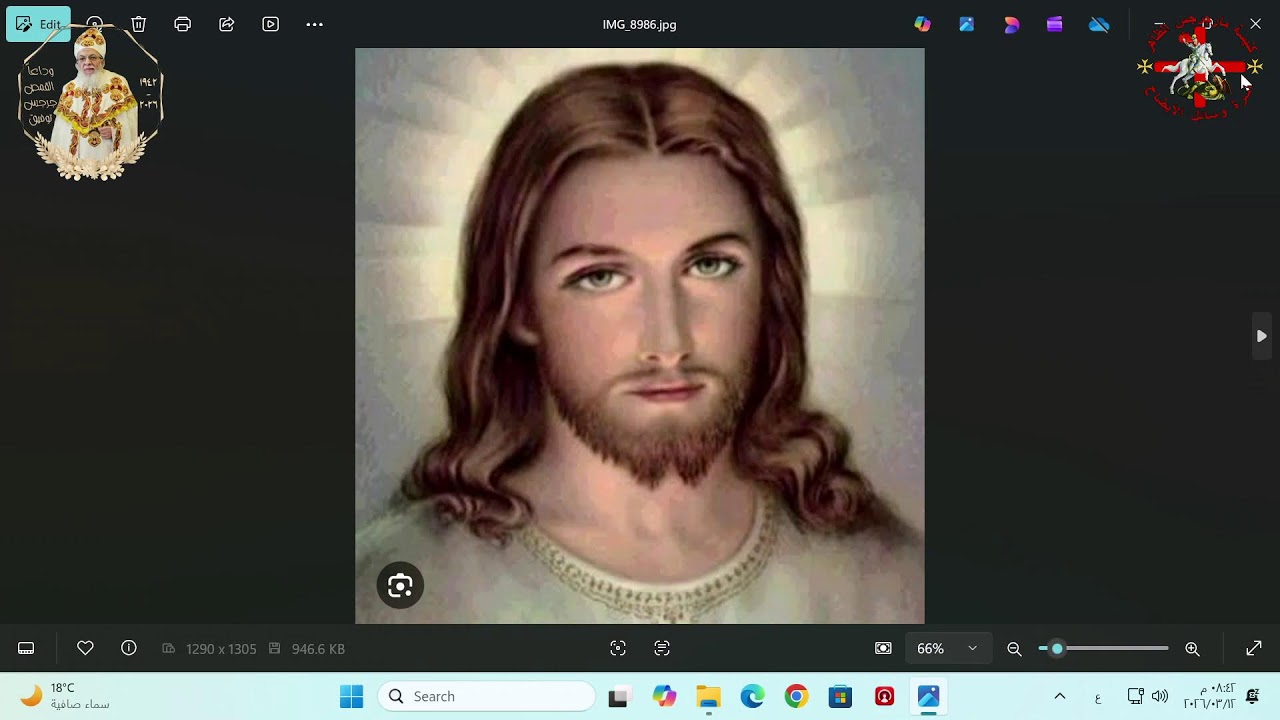Viewport: 1280px width, 720px height.
Task: Open the pink-purple Create app icon
Action: pos(1011,24)
